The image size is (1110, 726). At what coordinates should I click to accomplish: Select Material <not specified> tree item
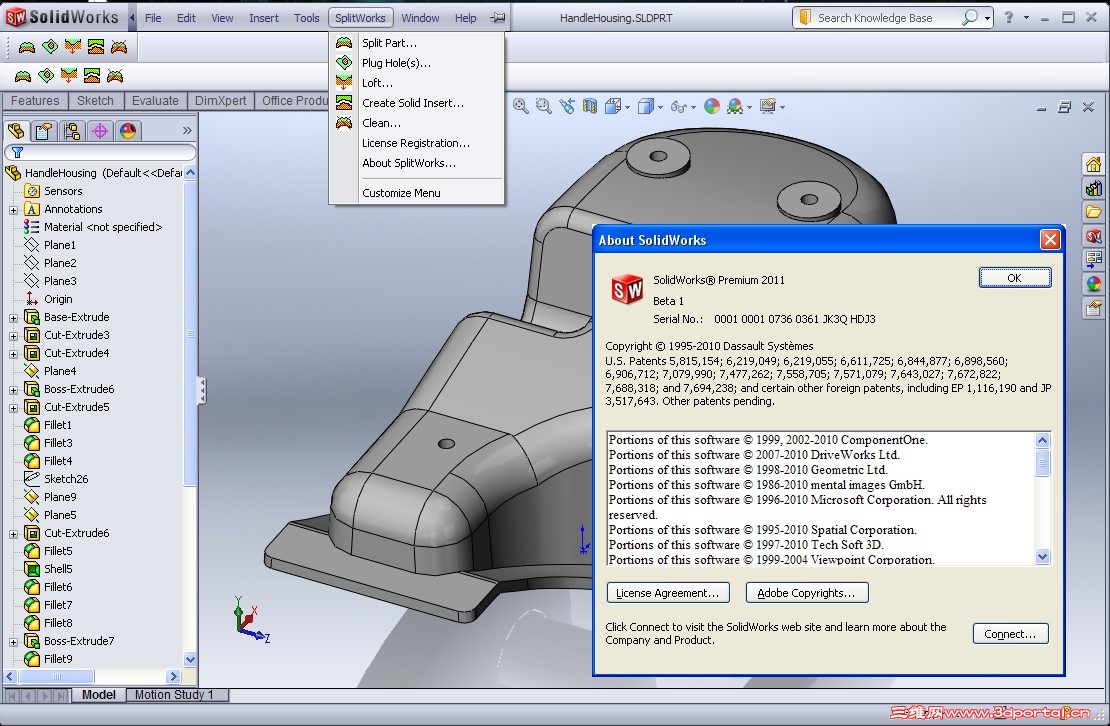click(x=103, y=227)
